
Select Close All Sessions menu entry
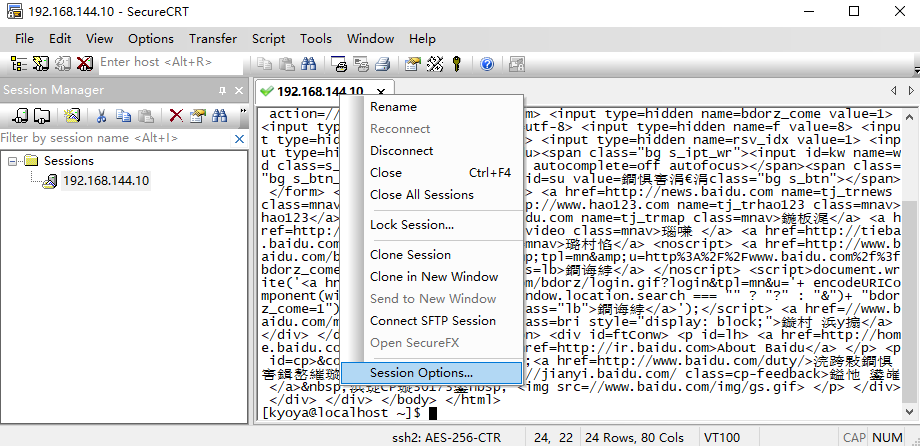431,195
